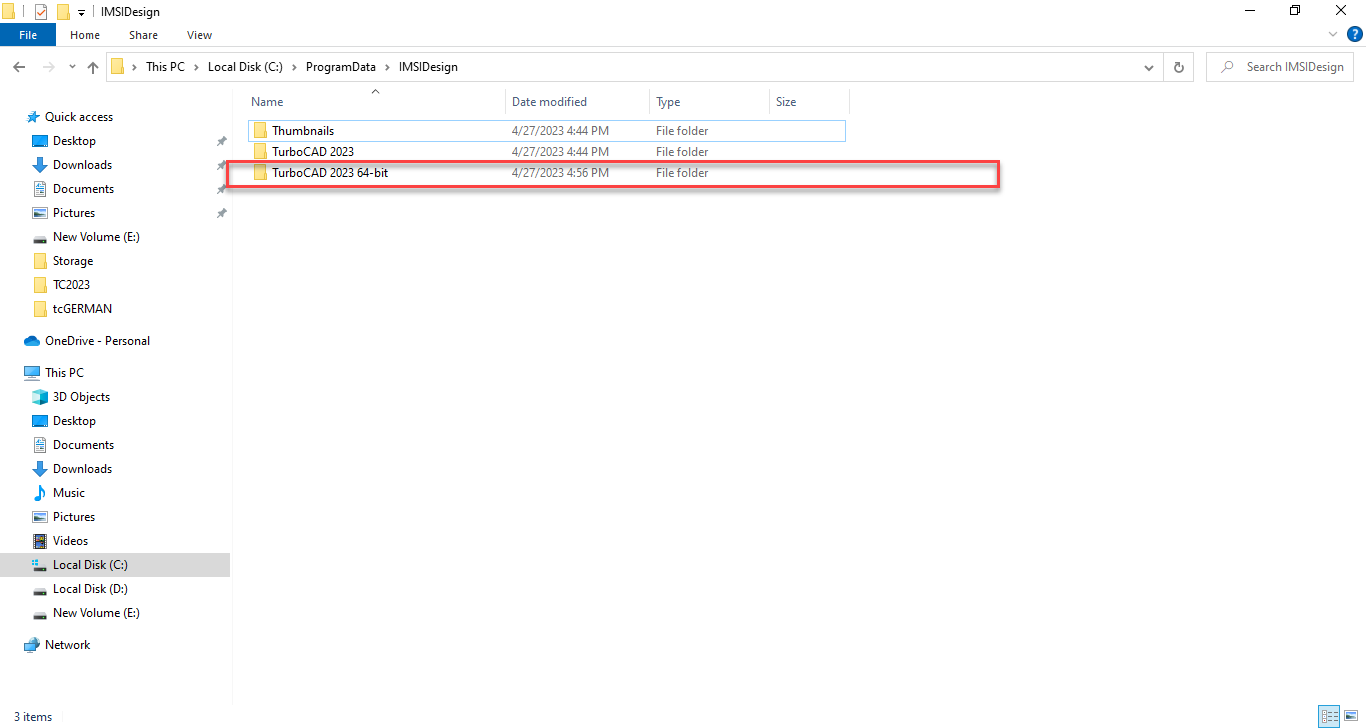Click TurboCAD 2023 64-bit folder icon
The image size is (1366, 728).
pos(261,173)
